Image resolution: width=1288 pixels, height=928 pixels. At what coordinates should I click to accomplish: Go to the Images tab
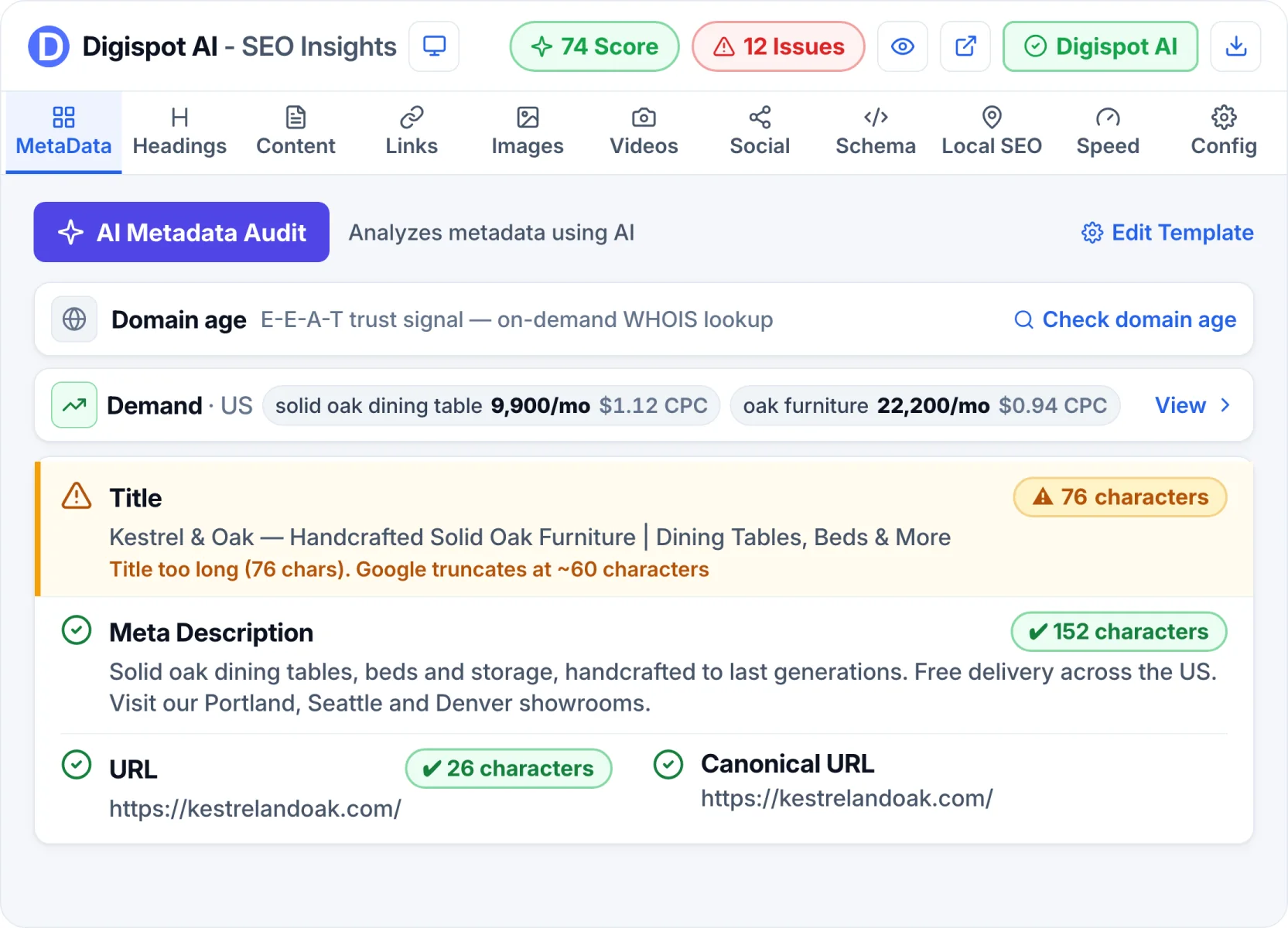528,132
